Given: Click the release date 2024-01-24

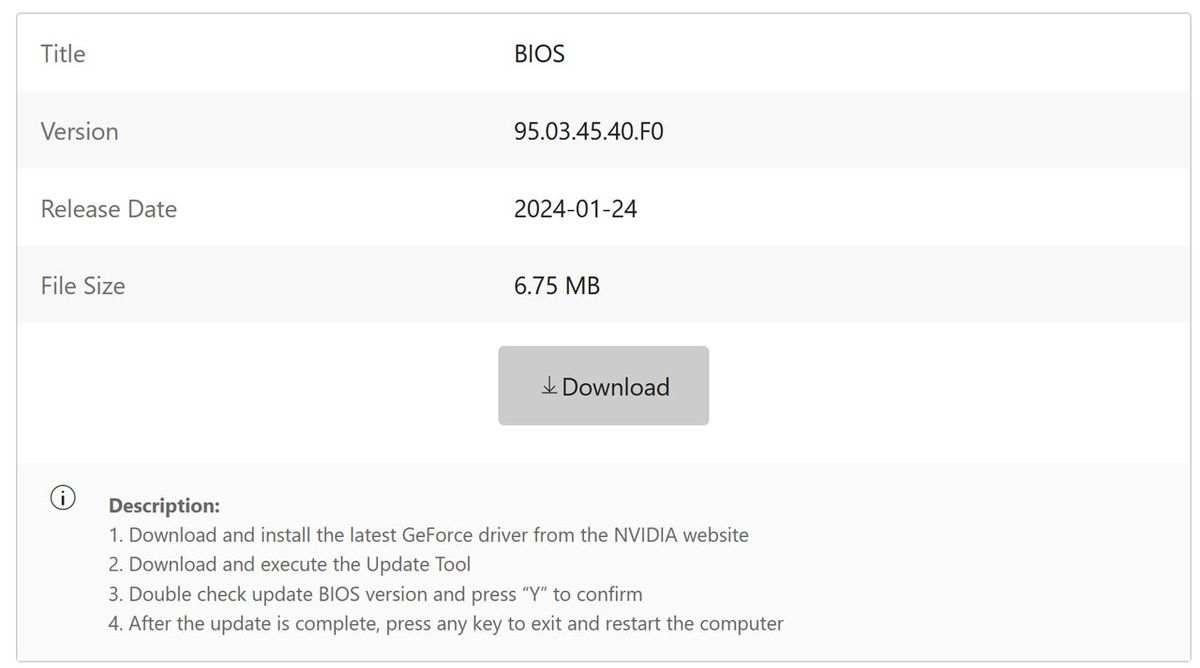Looking at the screenshot, I should pos(575,209).
